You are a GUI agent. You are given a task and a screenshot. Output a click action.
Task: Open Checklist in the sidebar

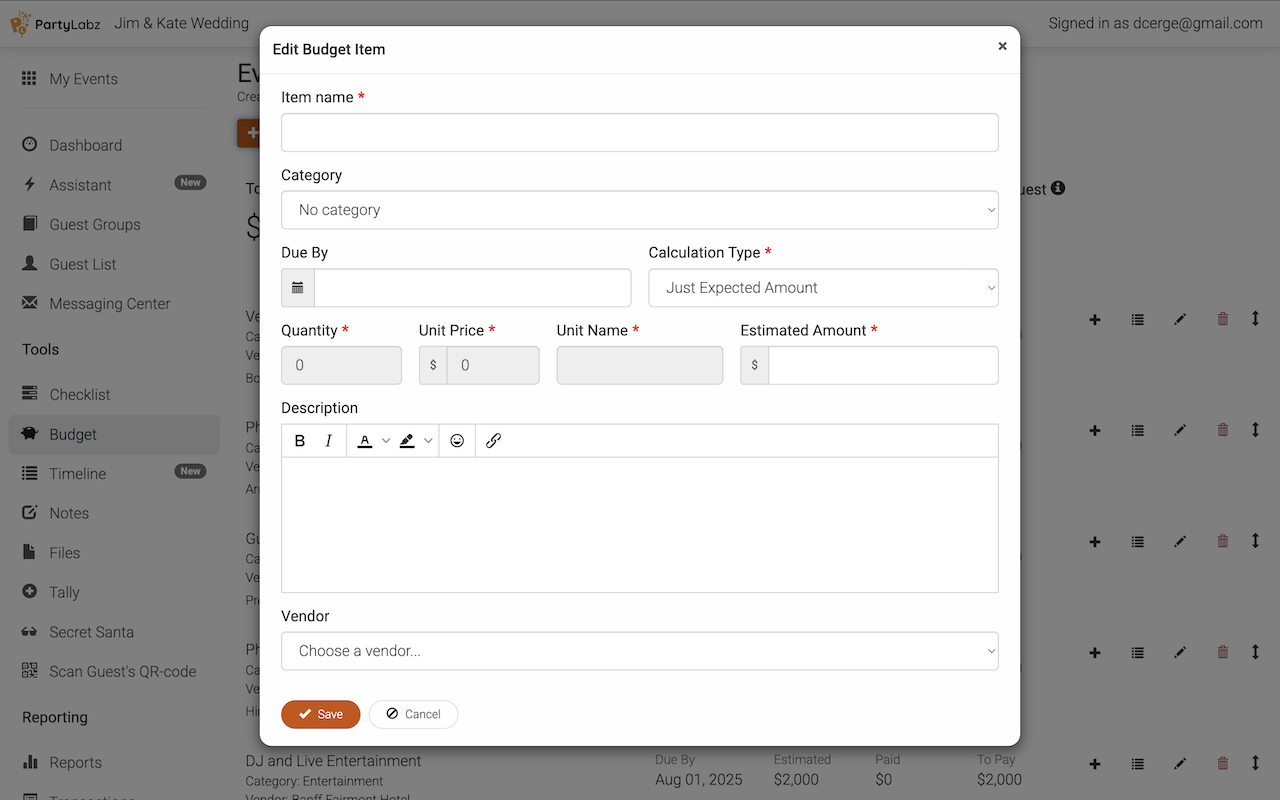pyautogui.click(x=80, y=395)
